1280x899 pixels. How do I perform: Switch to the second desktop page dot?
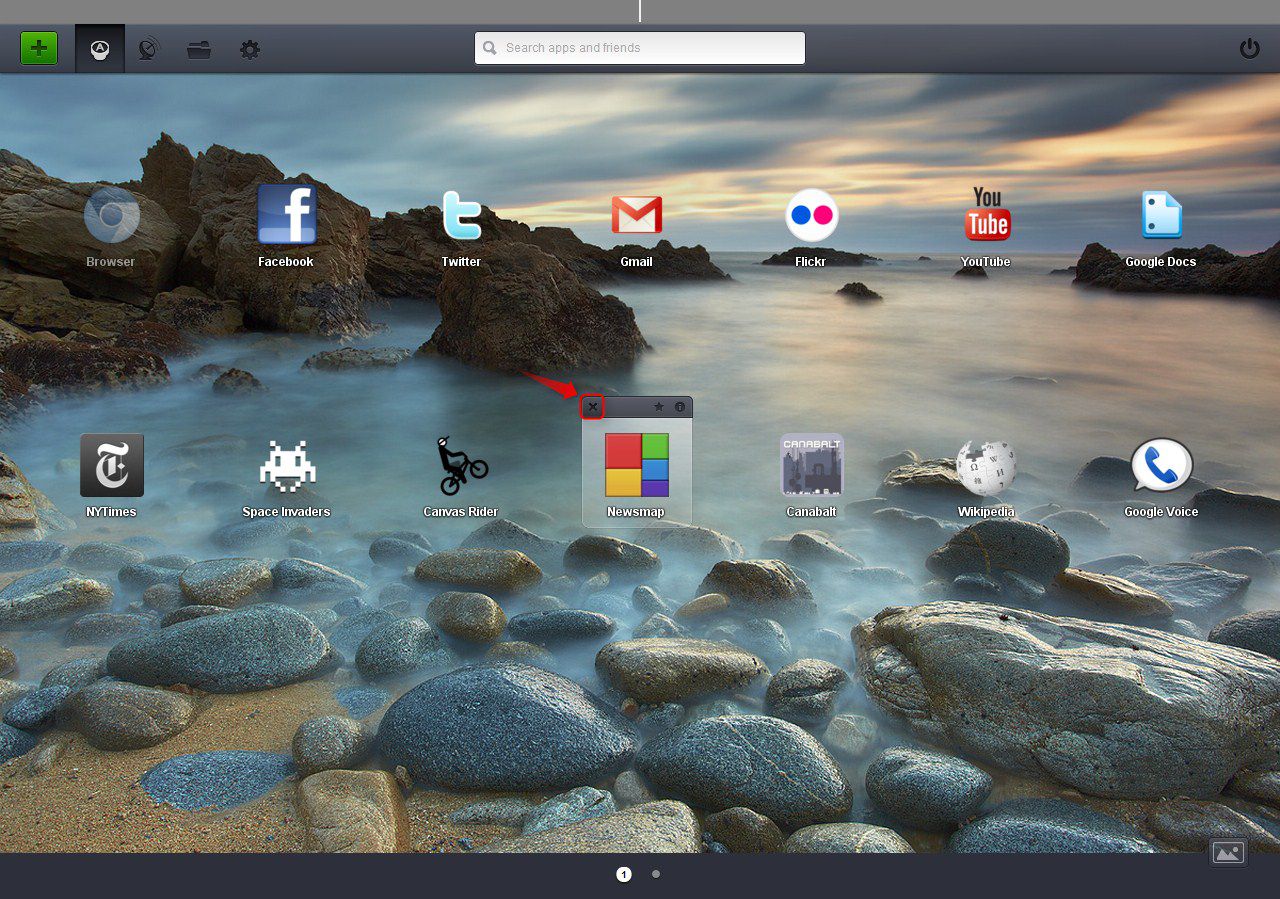pos(656,874)
